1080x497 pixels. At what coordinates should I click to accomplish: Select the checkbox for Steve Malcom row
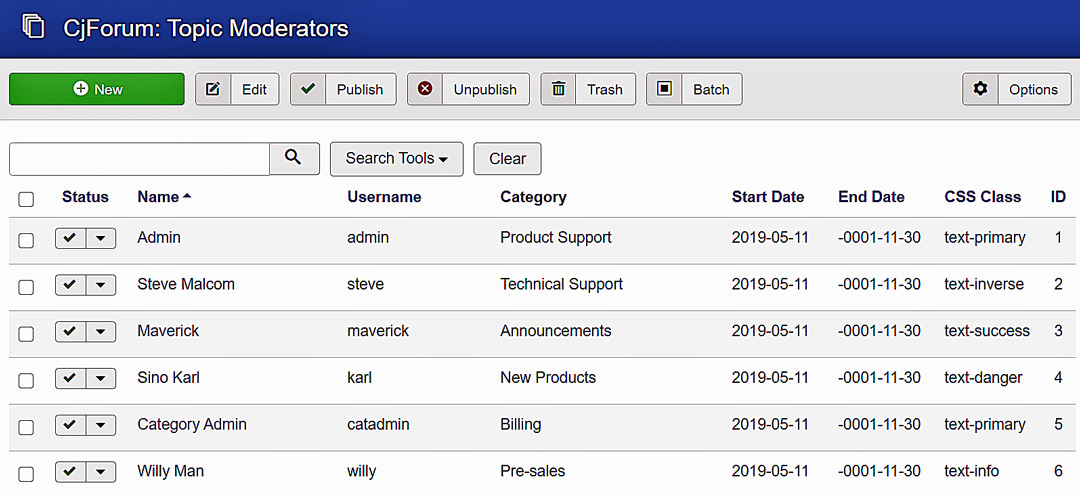(25, 287)
